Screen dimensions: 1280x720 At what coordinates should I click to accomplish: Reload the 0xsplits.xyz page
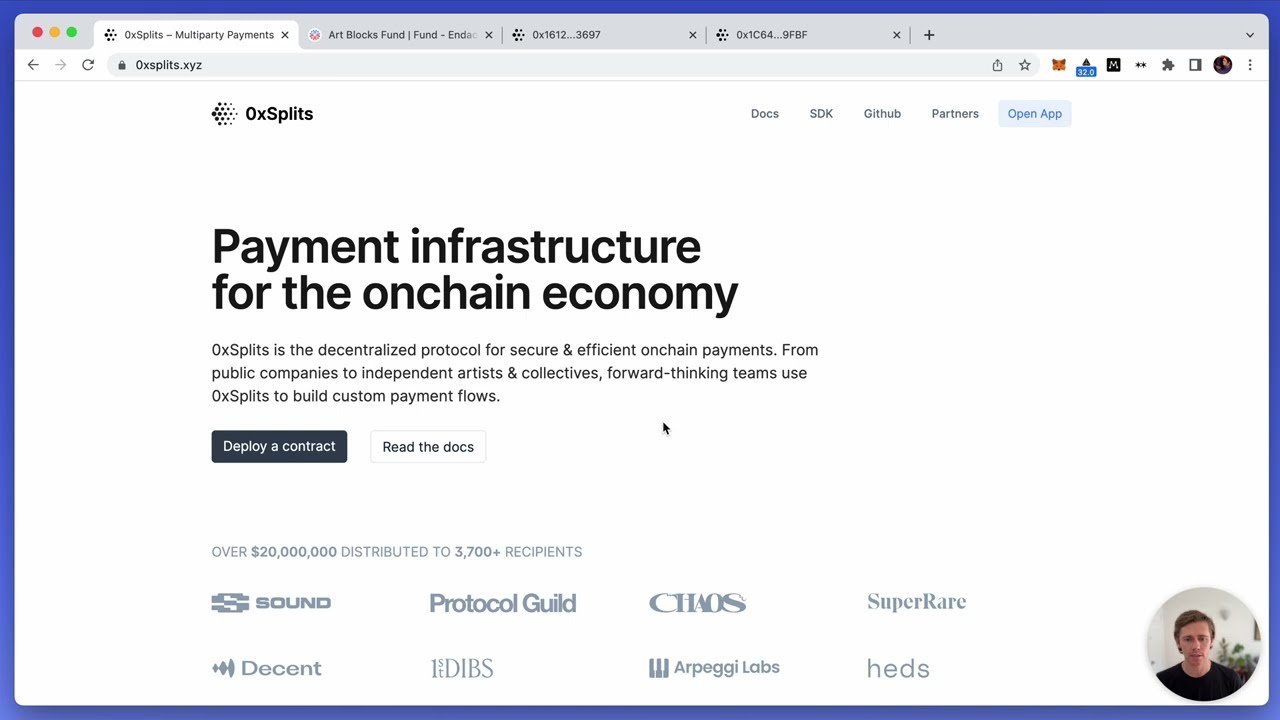(x=88, y=65)
